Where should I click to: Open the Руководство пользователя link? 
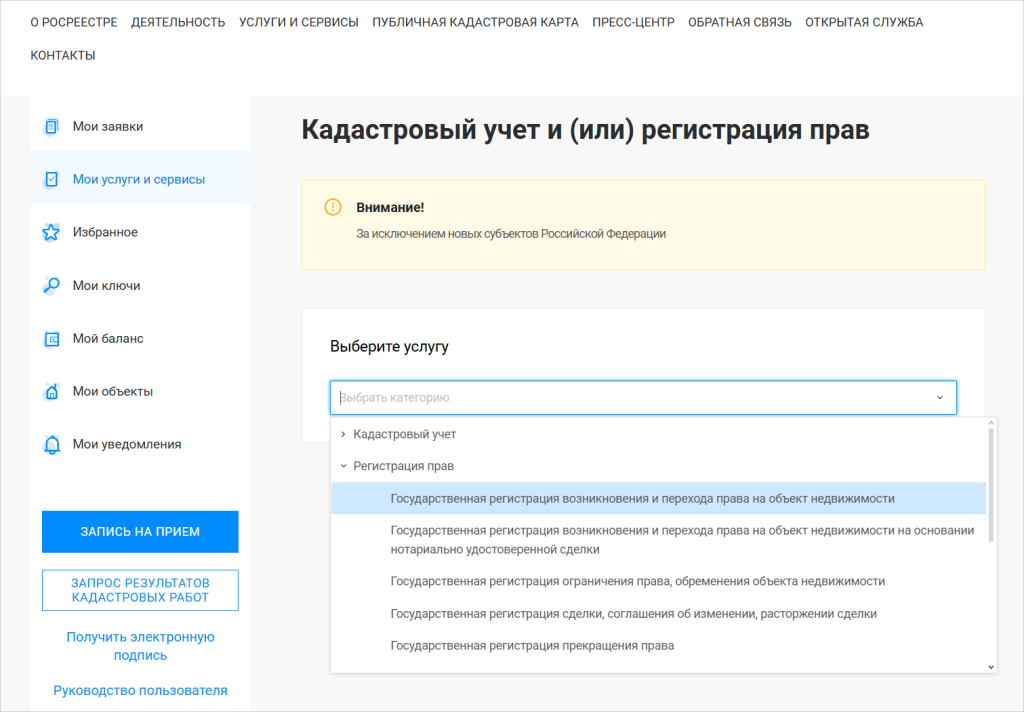(140, 690)
